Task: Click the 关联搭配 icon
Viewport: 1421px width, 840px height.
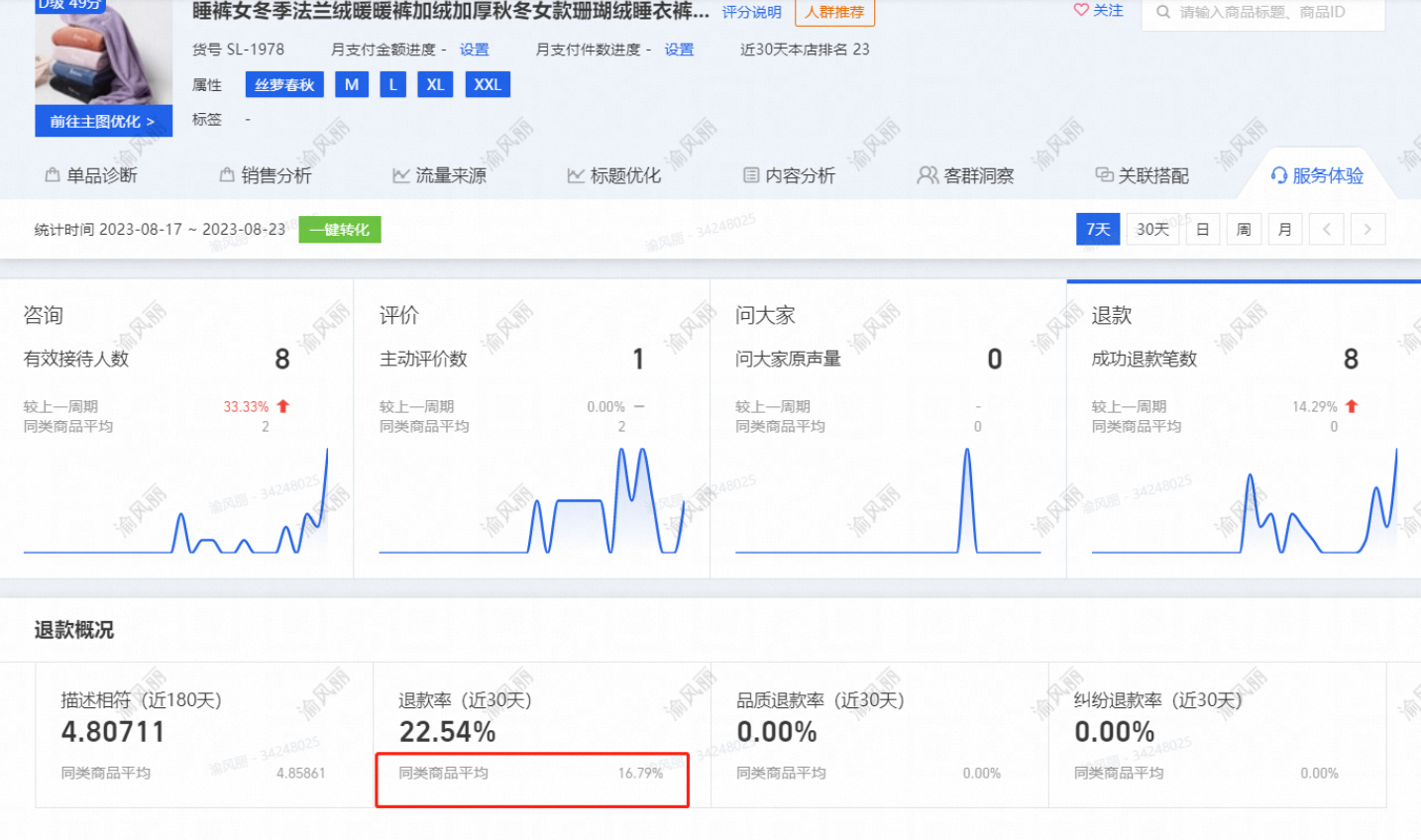Action: pyautogui.click(x=1104, y=175)
